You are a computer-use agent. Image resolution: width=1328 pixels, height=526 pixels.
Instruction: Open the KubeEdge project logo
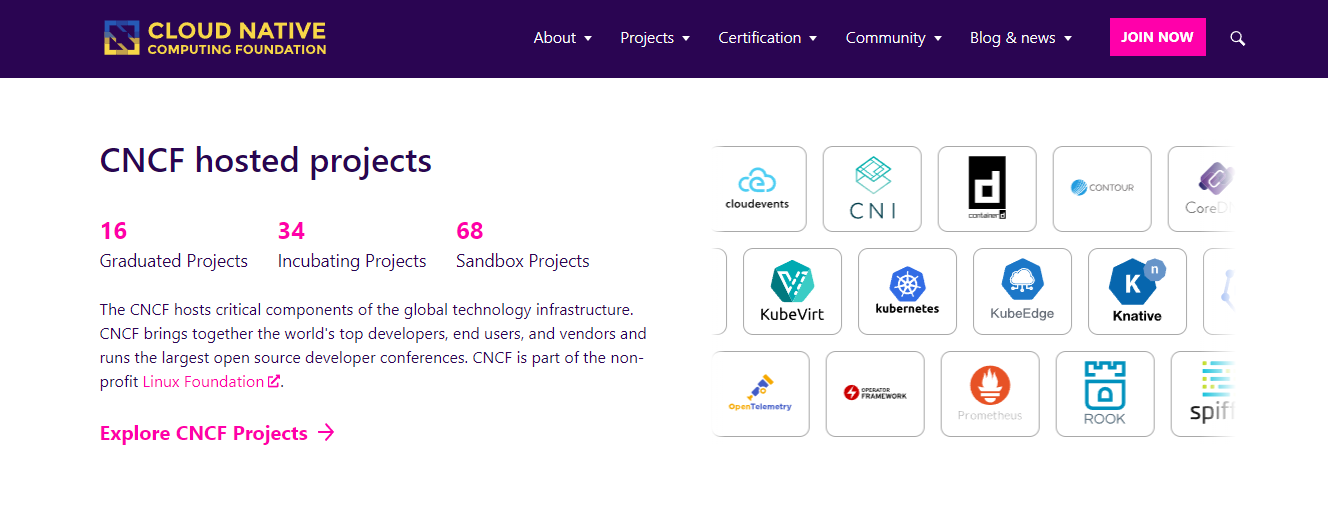pyautogui.click(x=1022, y=291)
